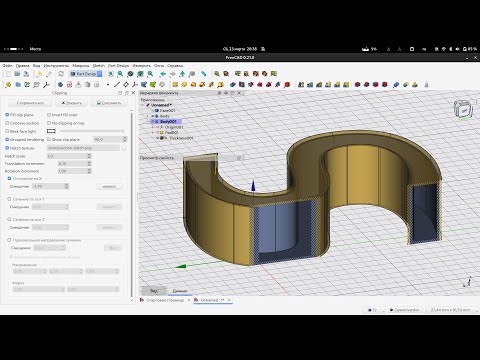This screenshot has width=480, height=360.
Task: Step the Rotation increment spinner
Action: tap(89, 171)
